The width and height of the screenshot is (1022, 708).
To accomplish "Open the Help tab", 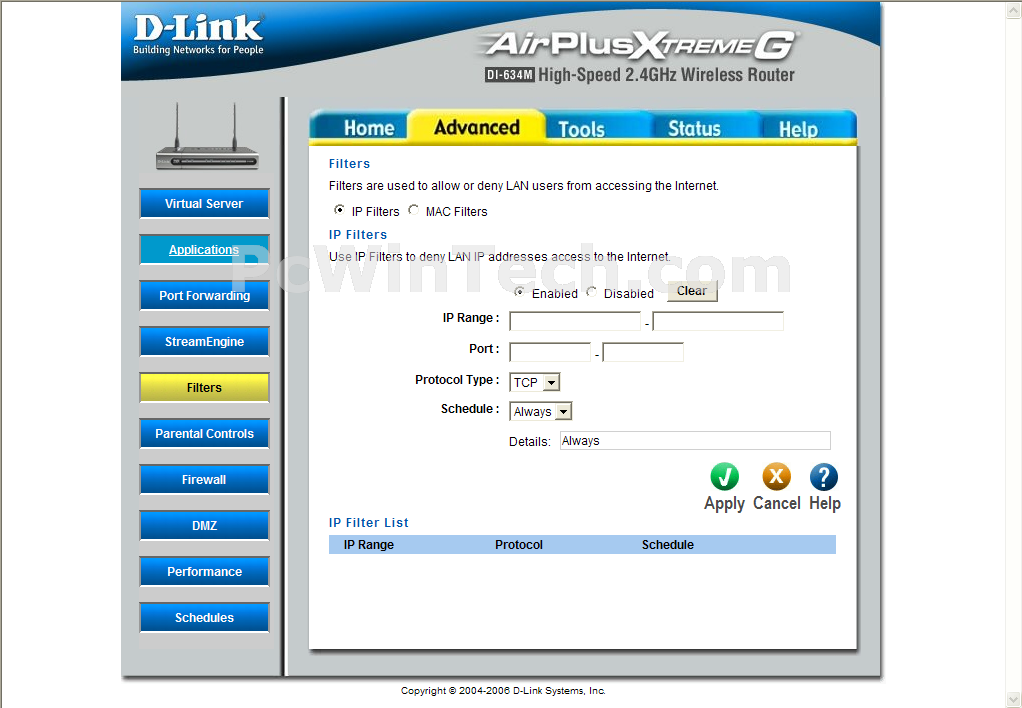I will pyautogui.click(x=798, y=129).
